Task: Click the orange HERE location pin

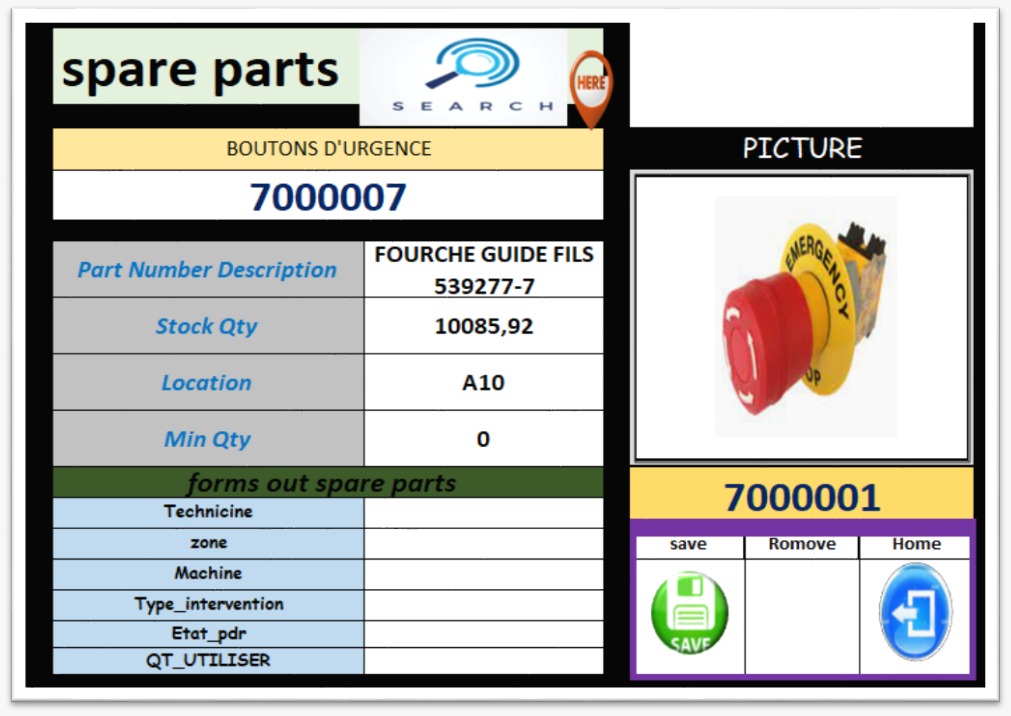Action: 590,85
